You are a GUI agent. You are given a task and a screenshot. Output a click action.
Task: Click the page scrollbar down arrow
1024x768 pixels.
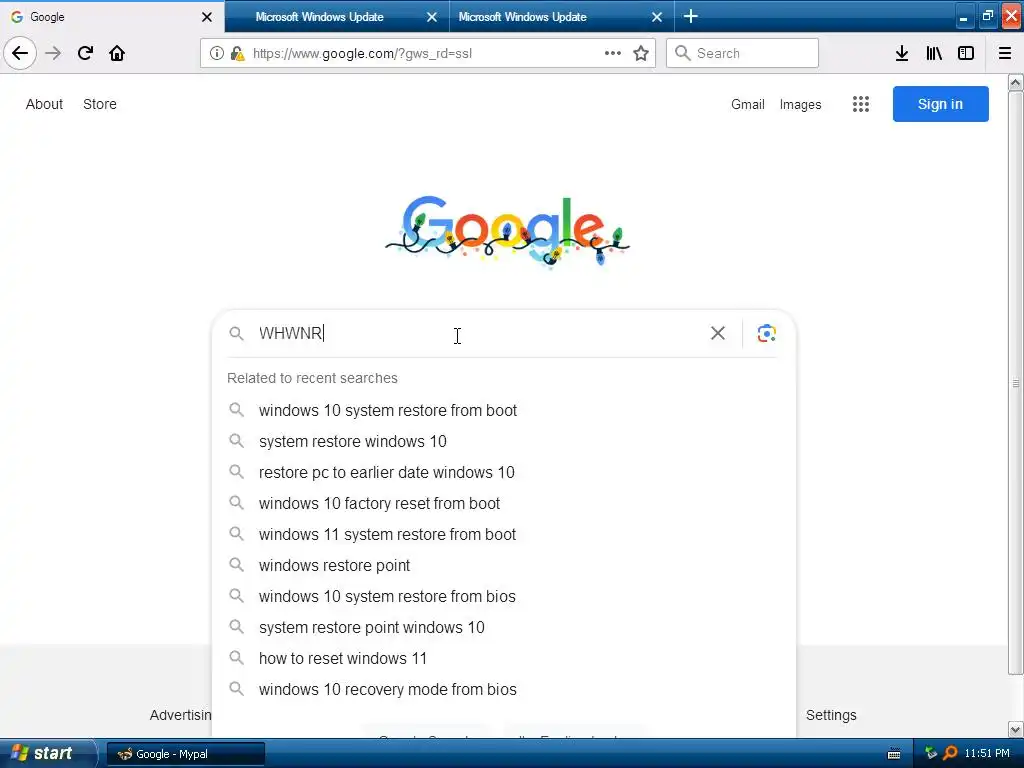[x=1016, y=729]
